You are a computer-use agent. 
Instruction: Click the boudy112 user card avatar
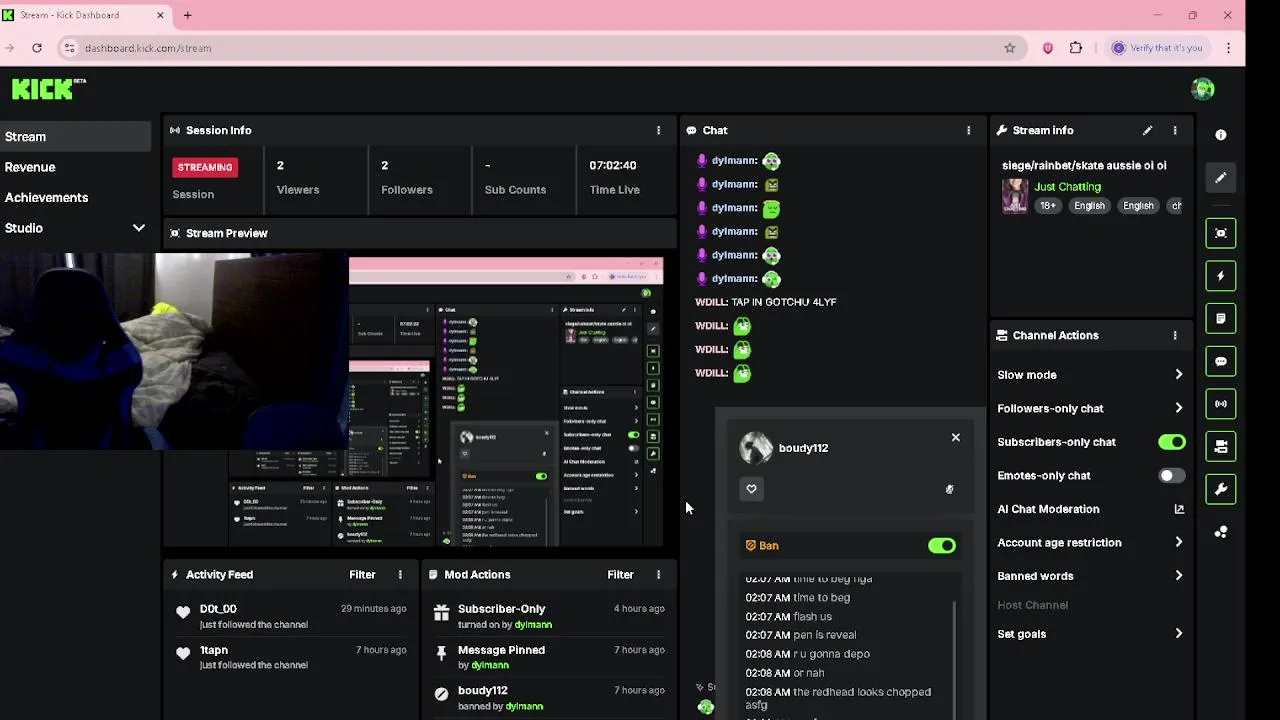[756, 448]
